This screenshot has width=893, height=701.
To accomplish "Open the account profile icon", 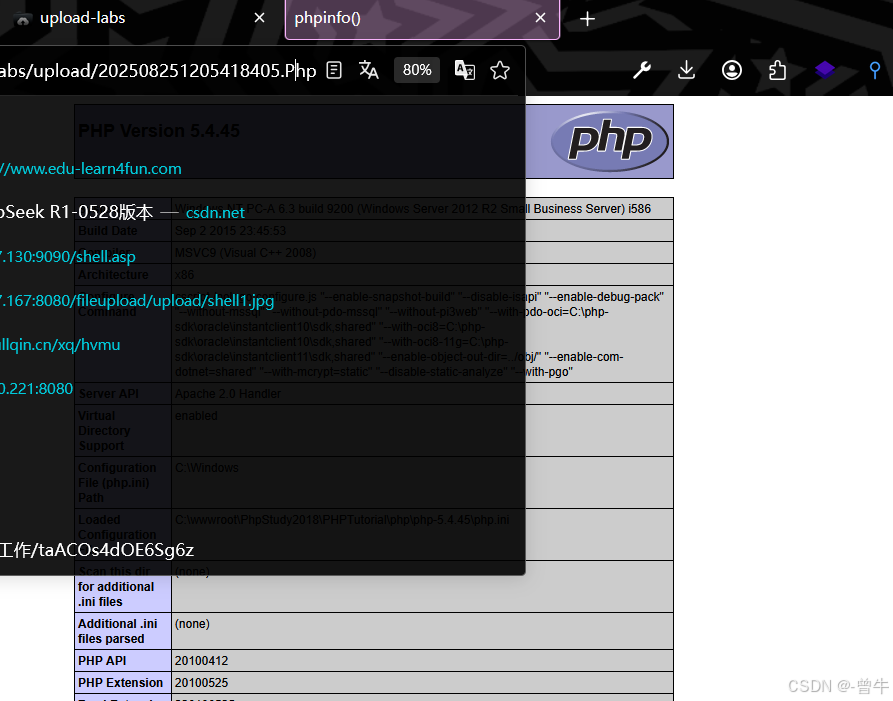I will 732,70.
